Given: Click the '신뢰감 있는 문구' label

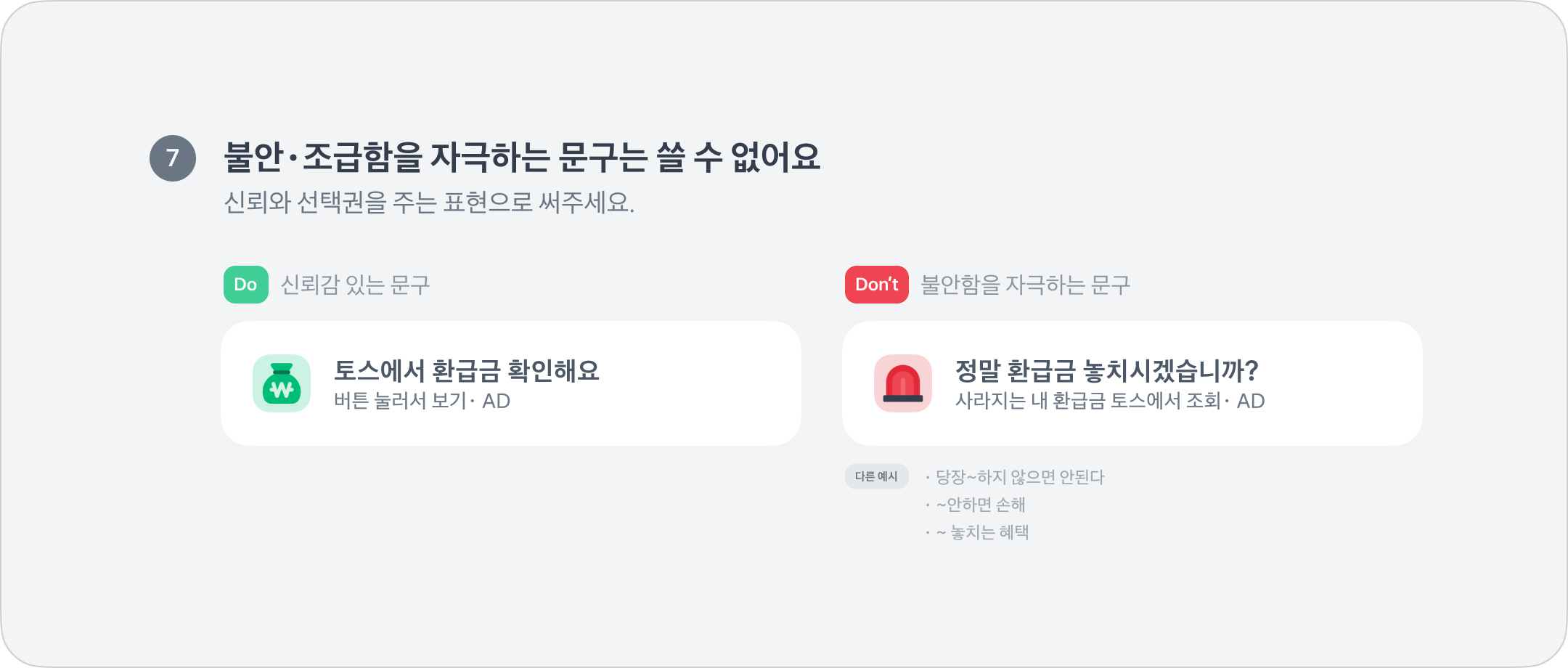Looking at the screenshot, I should pos(355,285).
